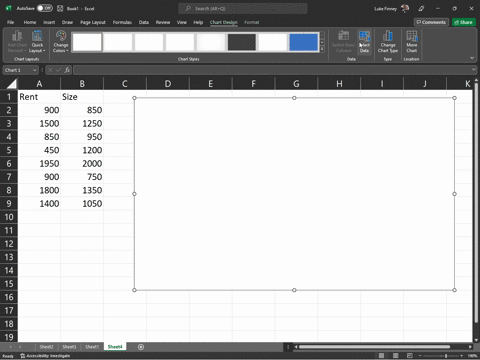Select the blue chart style thumbnail
Viewport: 480px width, 360px height.
tap(304, 42)
